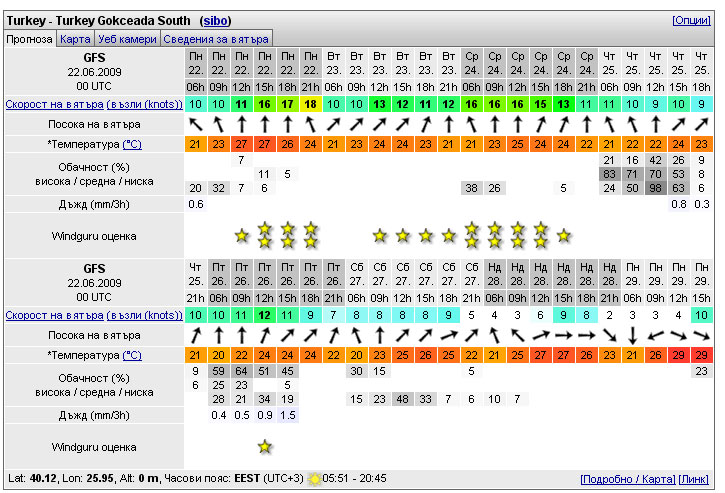Click the 21h header under Чт 25.
725x493 pixels.
click(x=196, y=298)
